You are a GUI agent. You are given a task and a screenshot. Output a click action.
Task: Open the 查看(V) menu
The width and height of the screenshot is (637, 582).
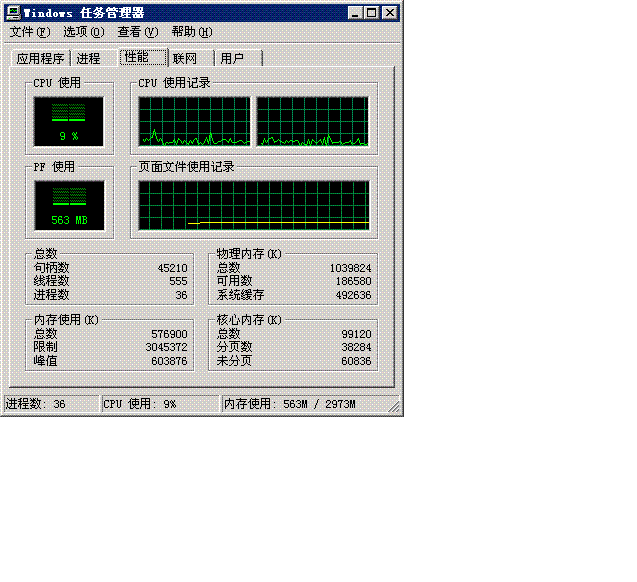(x=138, y=32)
